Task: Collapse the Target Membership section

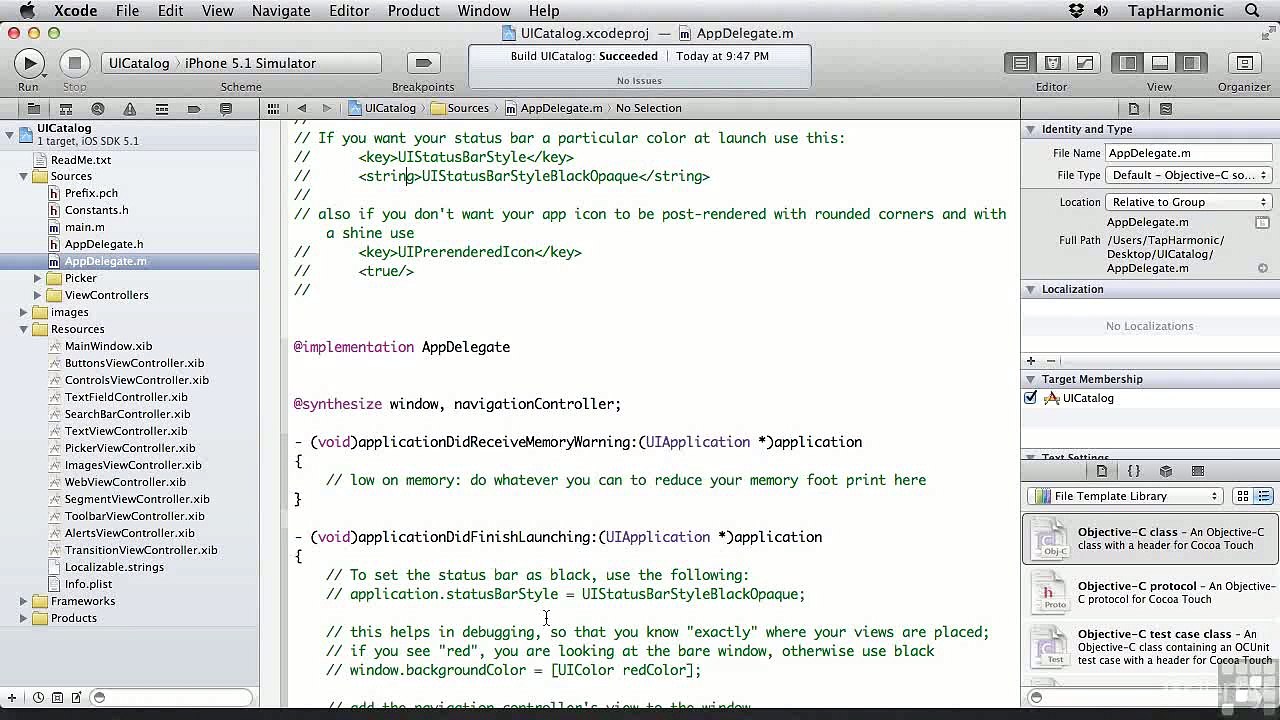Action: pos(1030,379)
